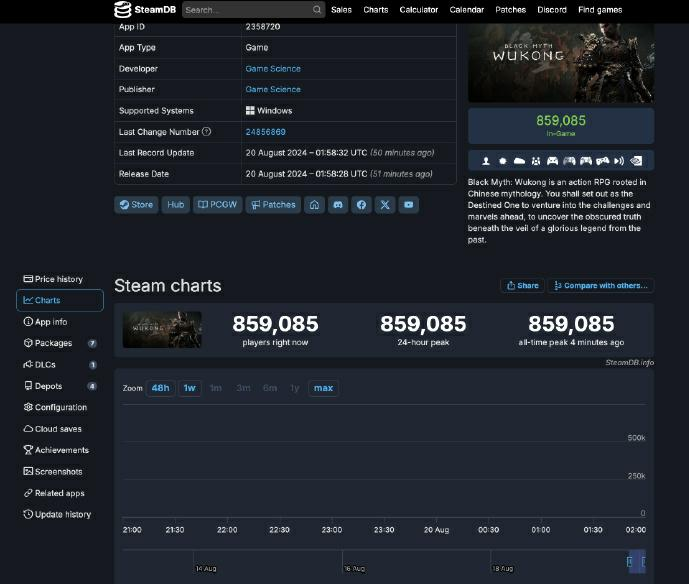Click the Facebook icon button

(362, 205)
